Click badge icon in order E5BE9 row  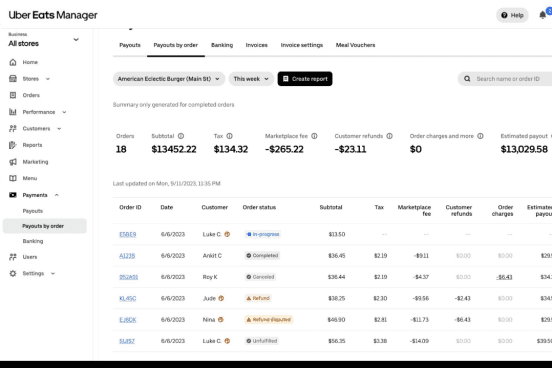point(227,234)
